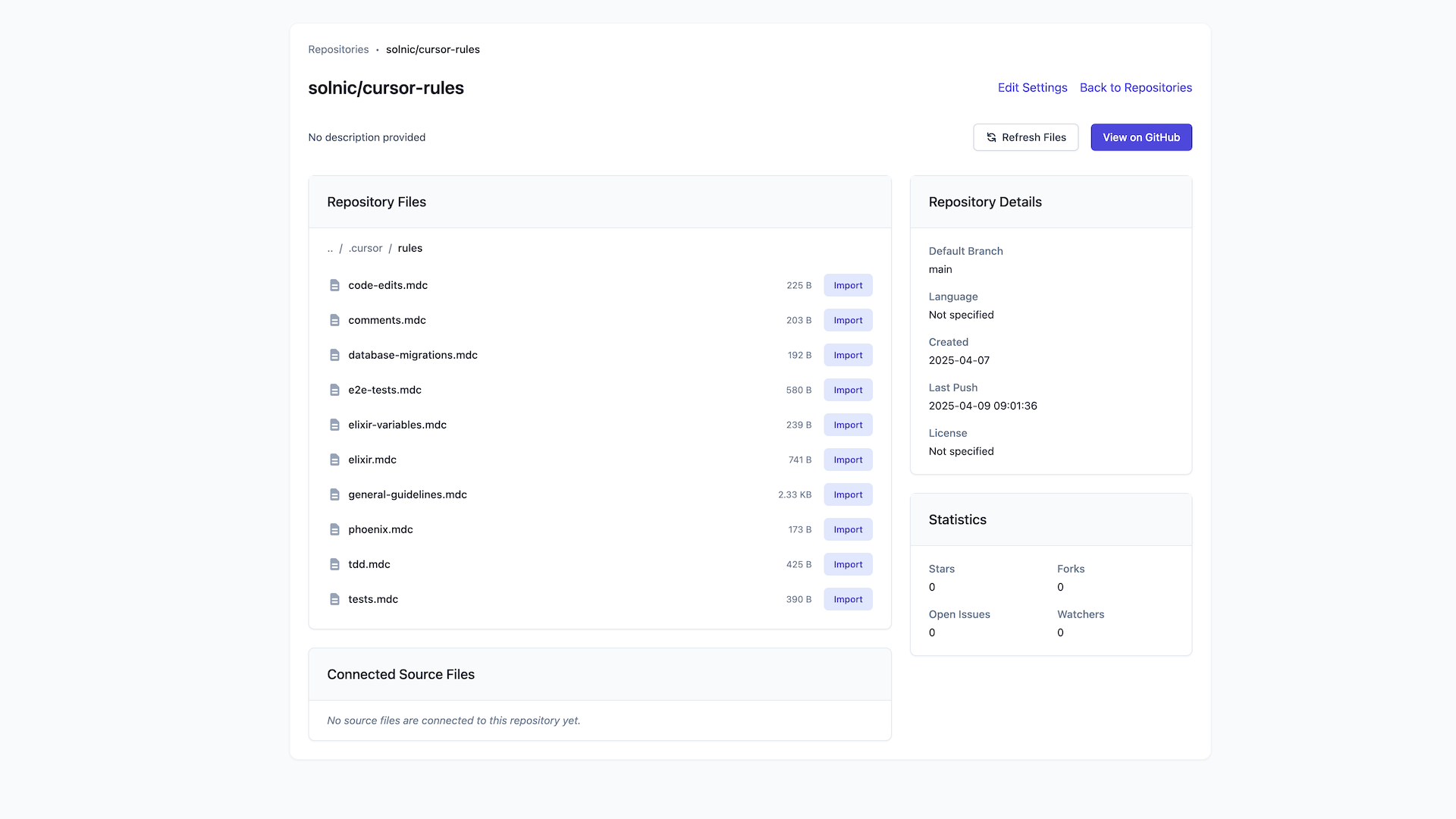Click the document icon next to elixir.mdc
The width and height of the screenshot is (1456, 819).
(x=336, y=460)
